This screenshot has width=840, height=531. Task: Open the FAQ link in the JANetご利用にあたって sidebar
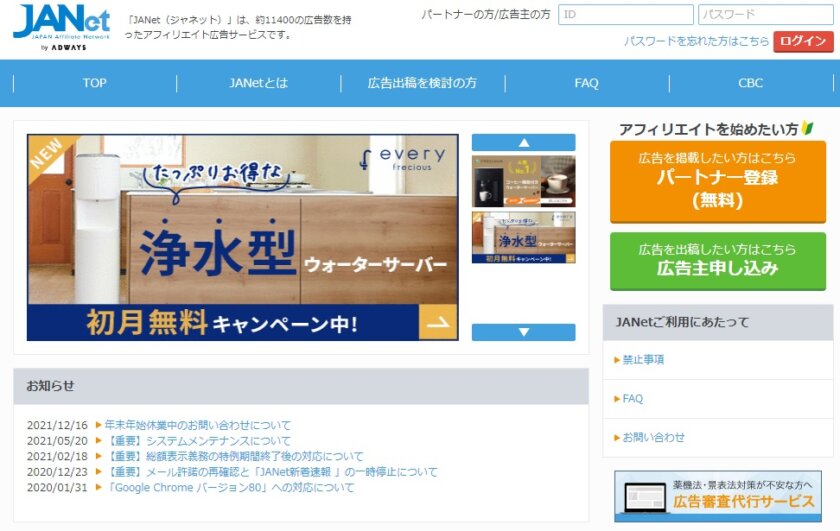point(632,399)
